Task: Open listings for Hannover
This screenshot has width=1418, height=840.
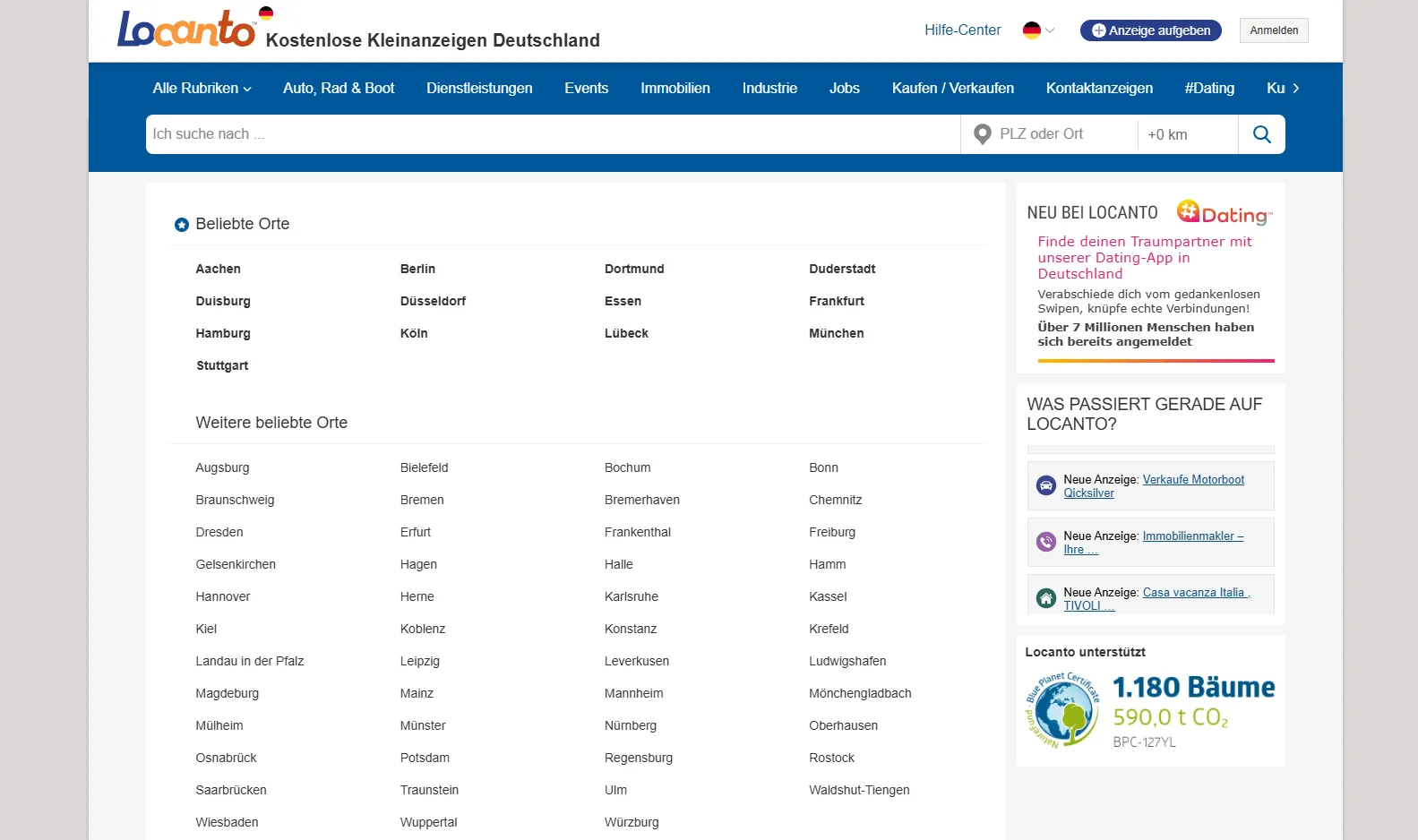Action: (x=223, y=596)
